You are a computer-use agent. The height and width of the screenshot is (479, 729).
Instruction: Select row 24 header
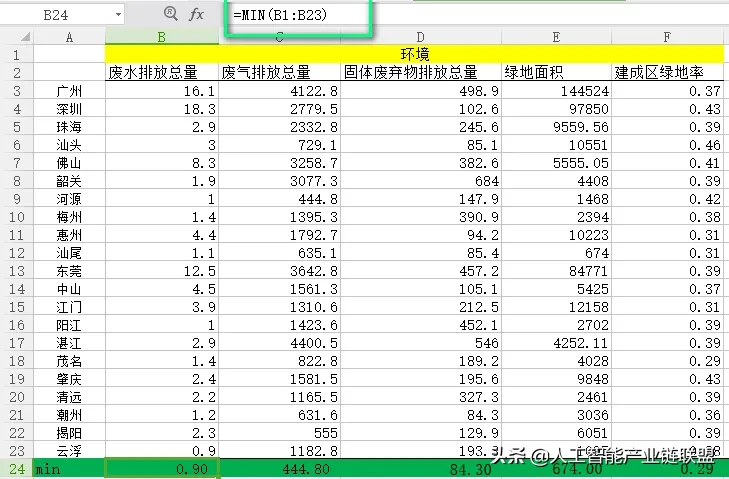(x=16, y=468)
